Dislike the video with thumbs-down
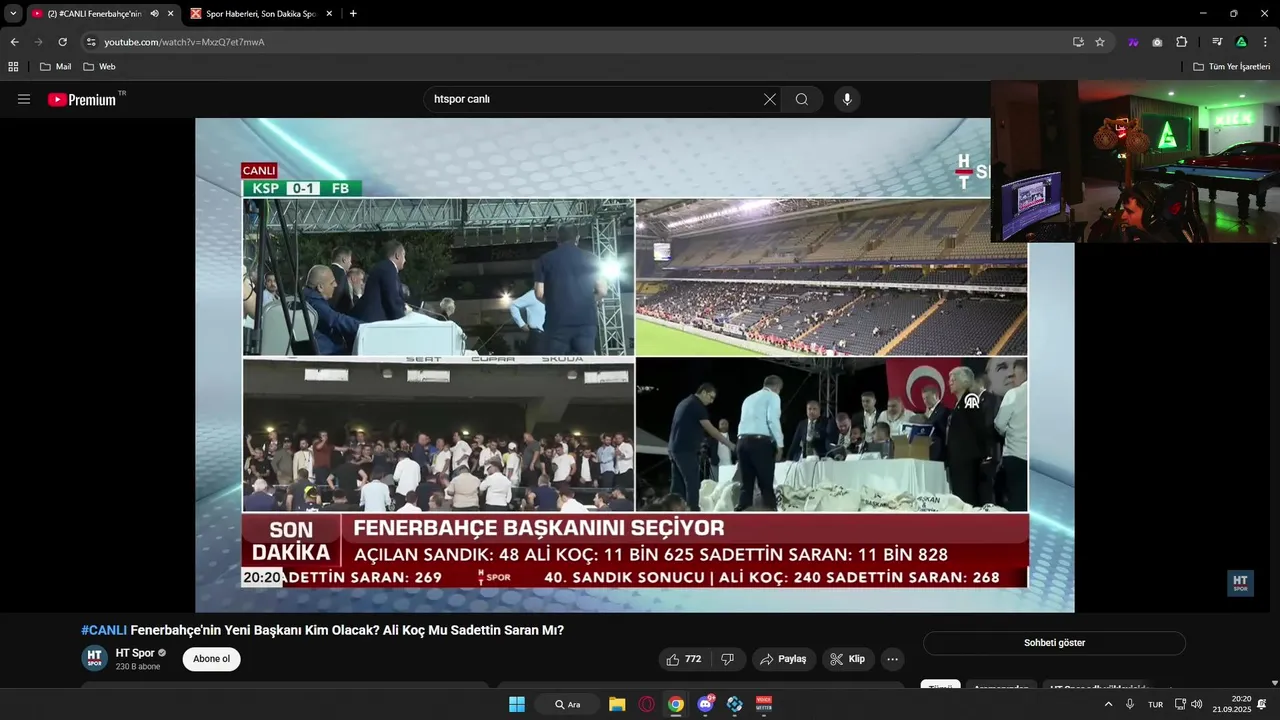1280x720 pixels. (x=728, y=659)
